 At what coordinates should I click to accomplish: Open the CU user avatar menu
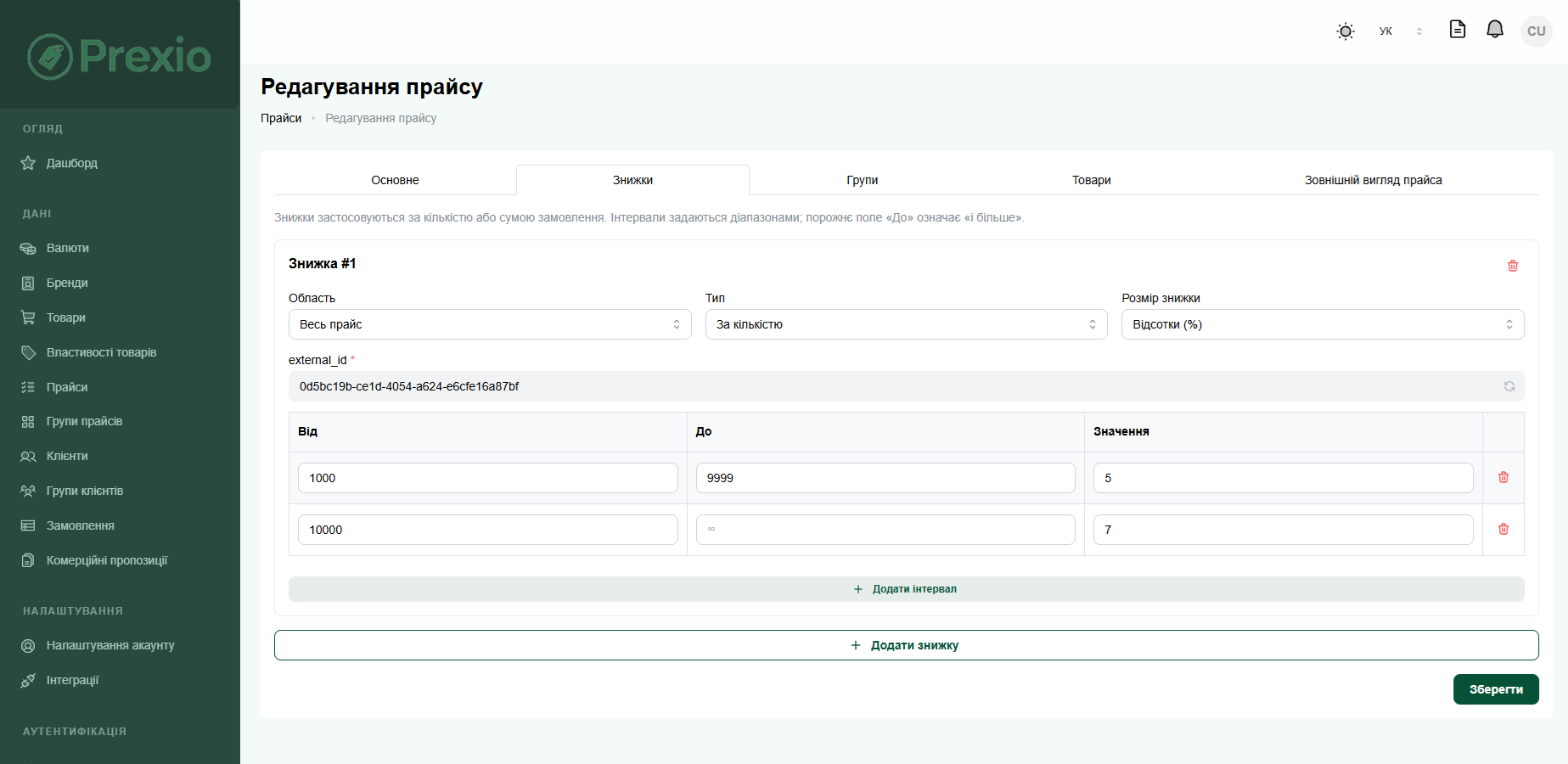coord(1537,31)
